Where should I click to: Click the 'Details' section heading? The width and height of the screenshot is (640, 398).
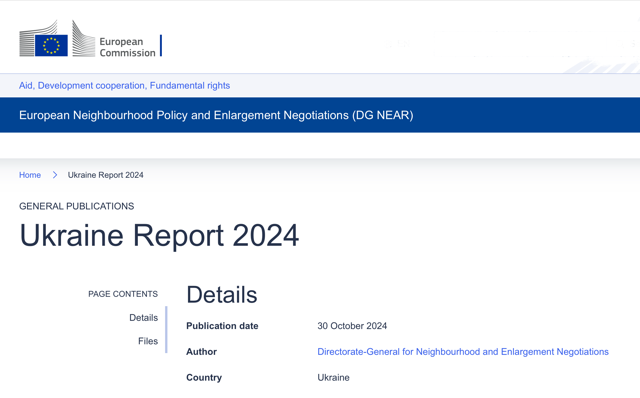(x=222, y=295)
